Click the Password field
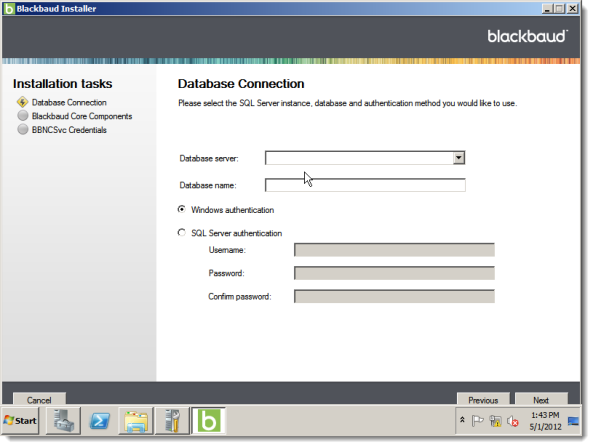This screenshot has height=447, width=593. (x=394, y=273)
